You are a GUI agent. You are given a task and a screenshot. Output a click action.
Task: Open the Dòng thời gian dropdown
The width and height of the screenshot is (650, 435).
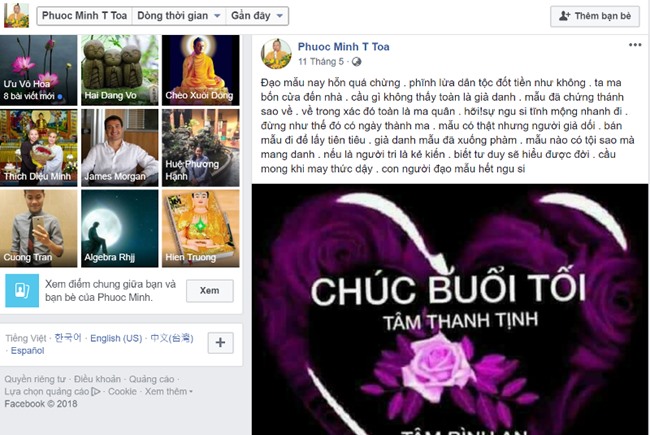179,16
